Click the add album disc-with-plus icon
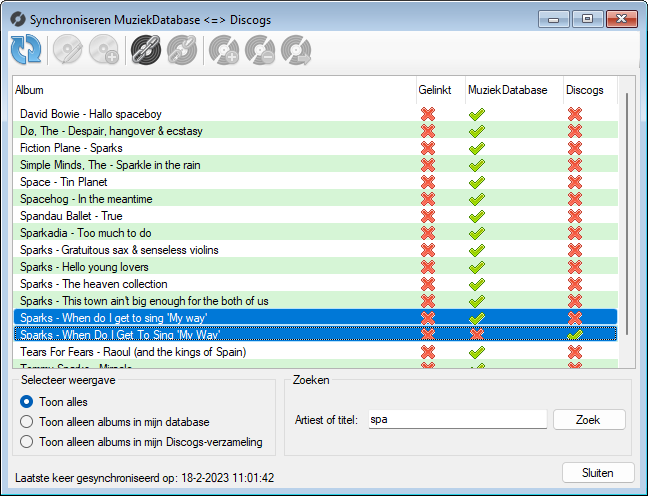 pyautogui.click(x=104, y=50)
